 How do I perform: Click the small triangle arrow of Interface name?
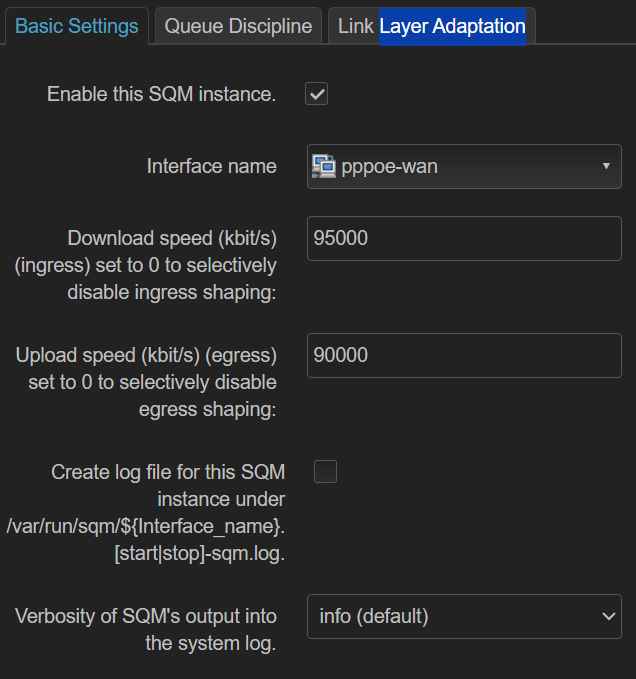[x=606, y=166]
